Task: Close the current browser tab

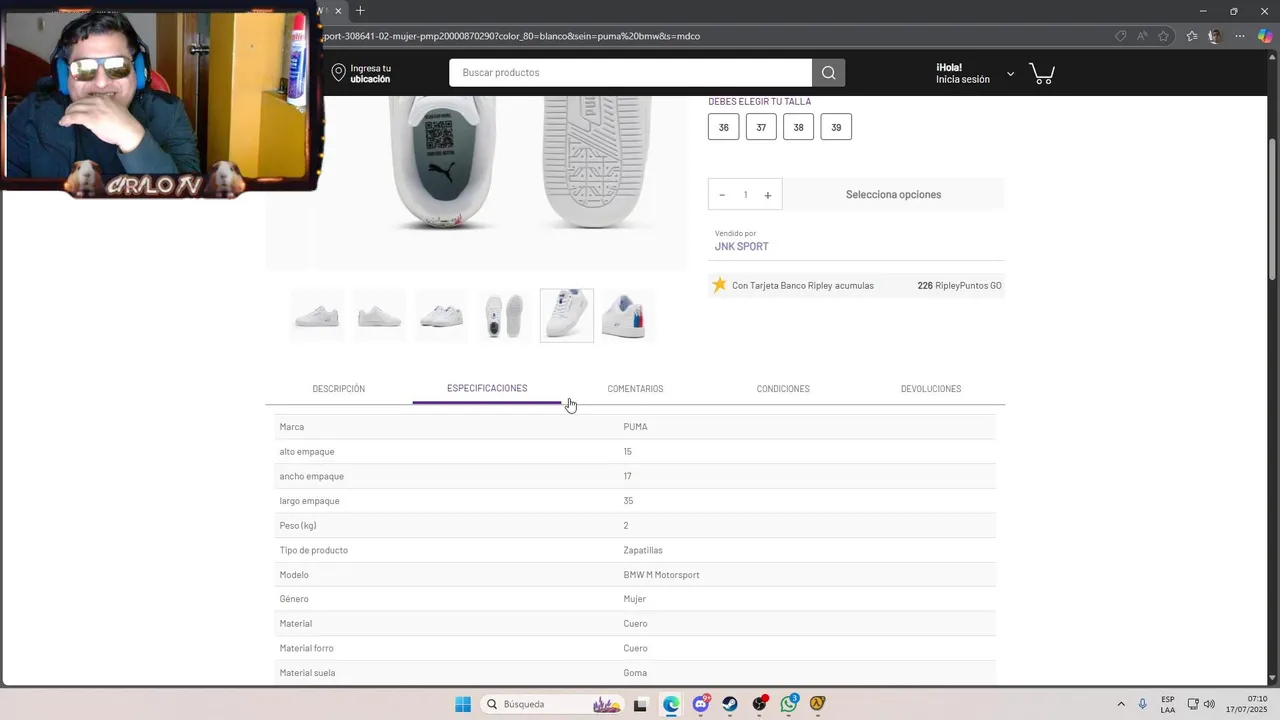Action: pos(338,11)
